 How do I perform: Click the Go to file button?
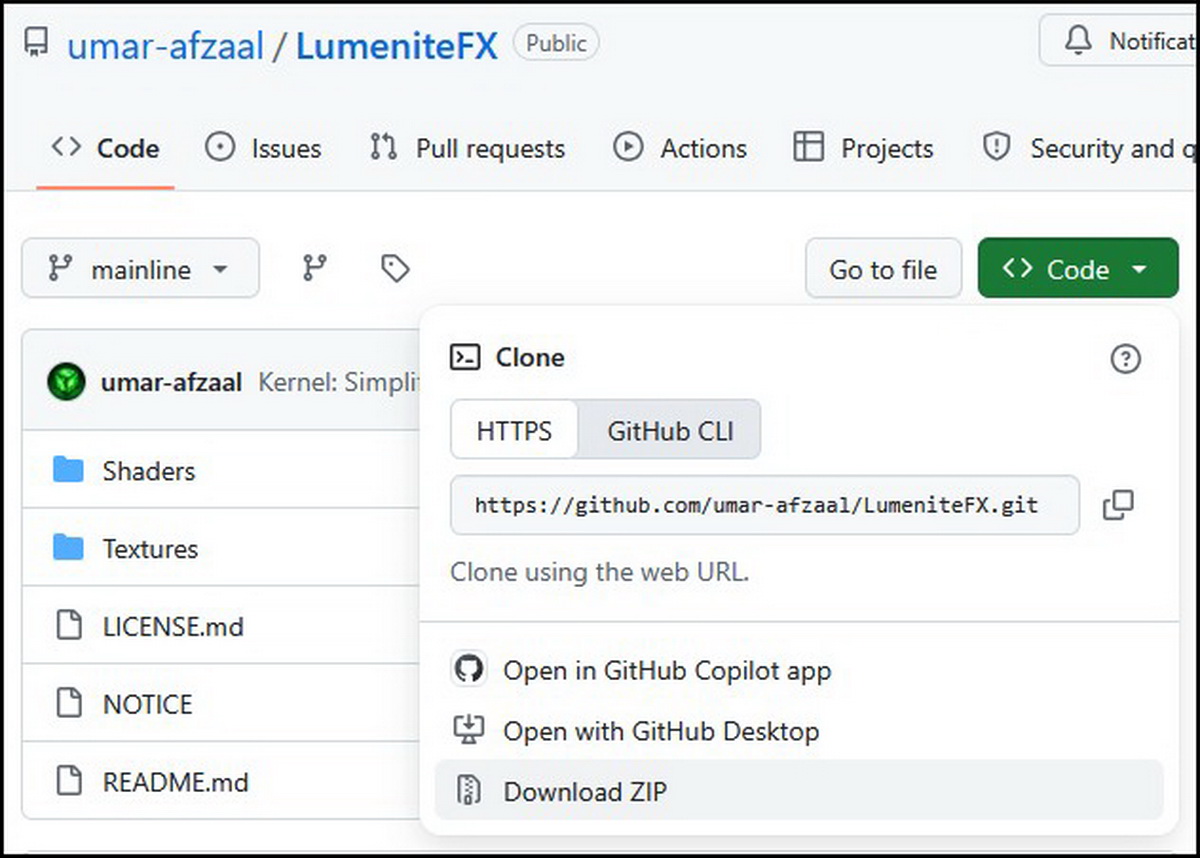click(883, 268)
